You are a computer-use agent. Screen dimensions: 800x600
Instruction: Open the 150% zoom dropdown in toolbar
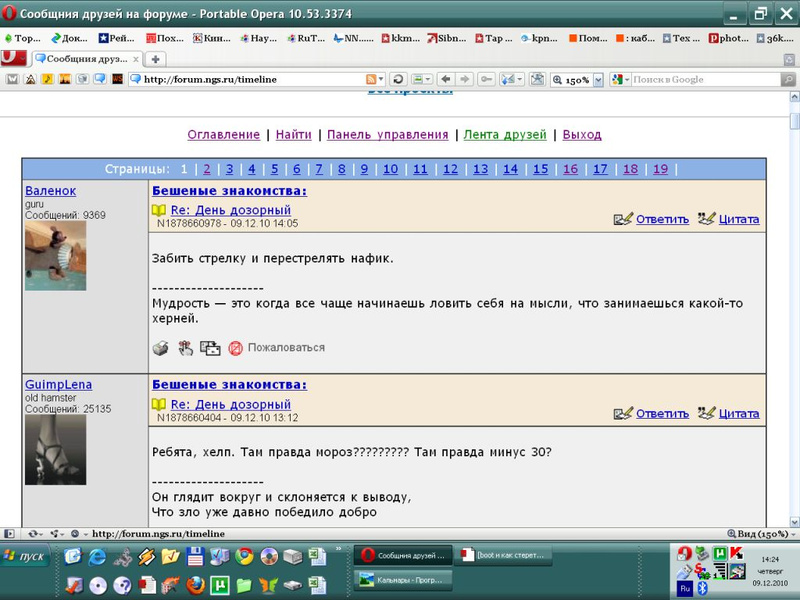point(598,79)
